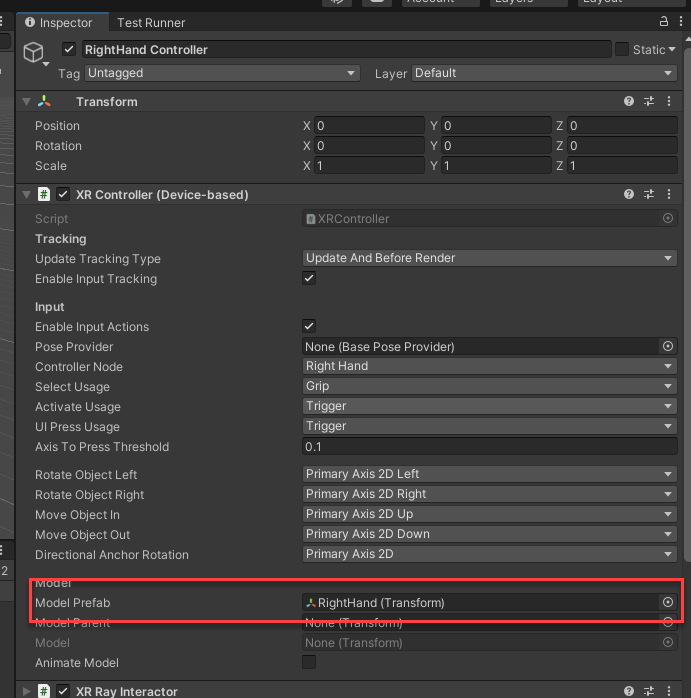Image resolution: width=691 pixels, height=698 pixels.
Task: Toggle the Inspector lock icon
Action: coord(663,21)
